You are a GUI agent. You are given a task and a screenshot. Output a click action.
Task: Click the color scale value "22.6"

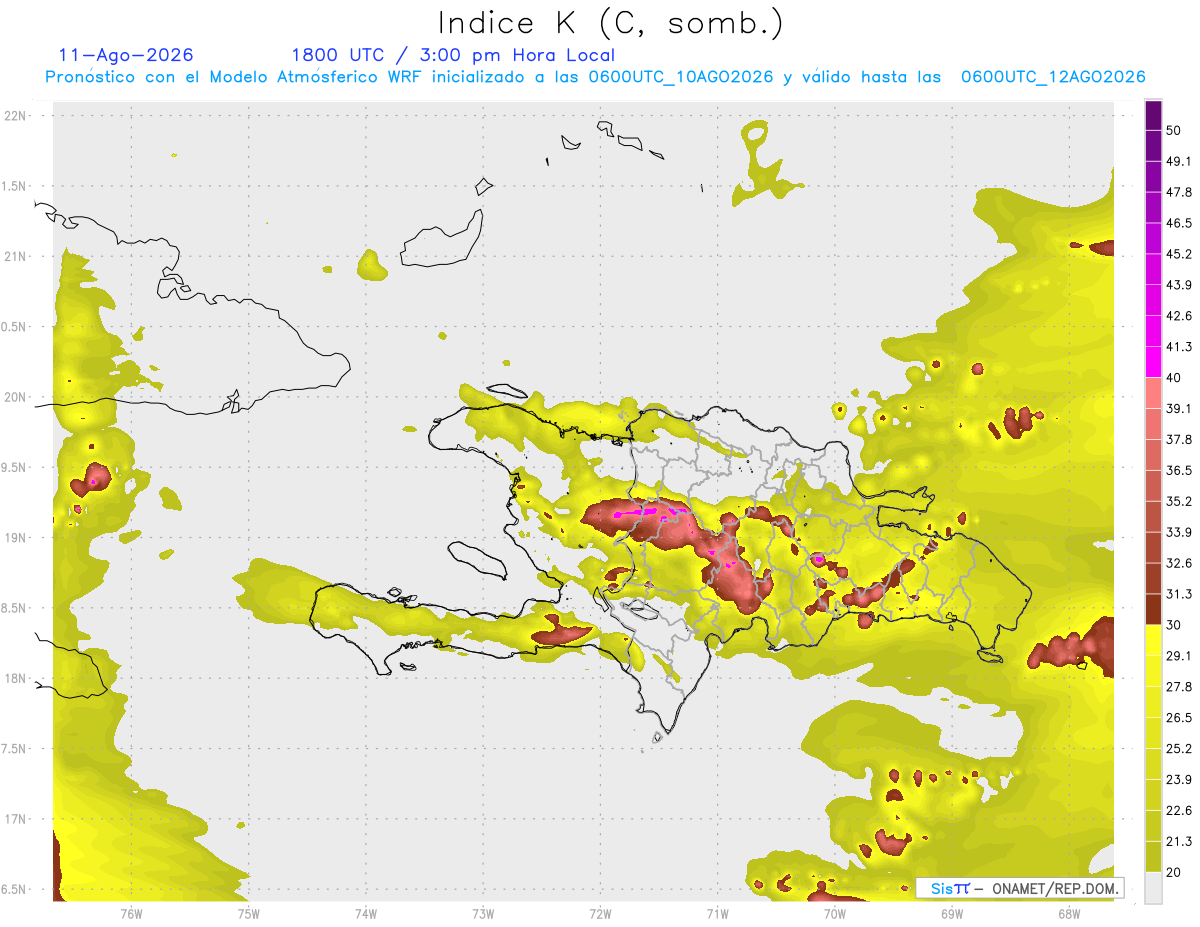point(1178,811)
